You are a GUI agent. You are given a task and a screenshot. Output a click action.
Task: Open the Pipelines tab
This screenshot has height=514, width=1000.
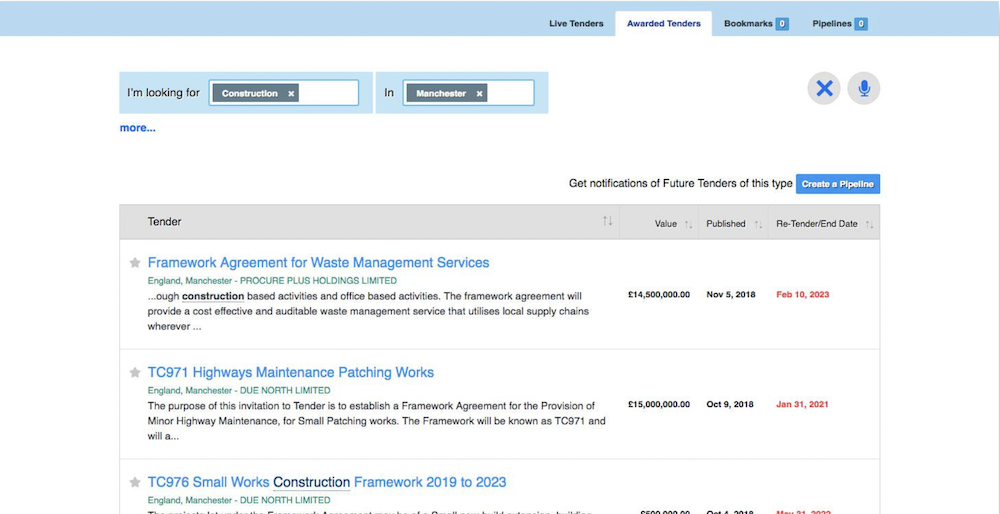pos(839,24)
